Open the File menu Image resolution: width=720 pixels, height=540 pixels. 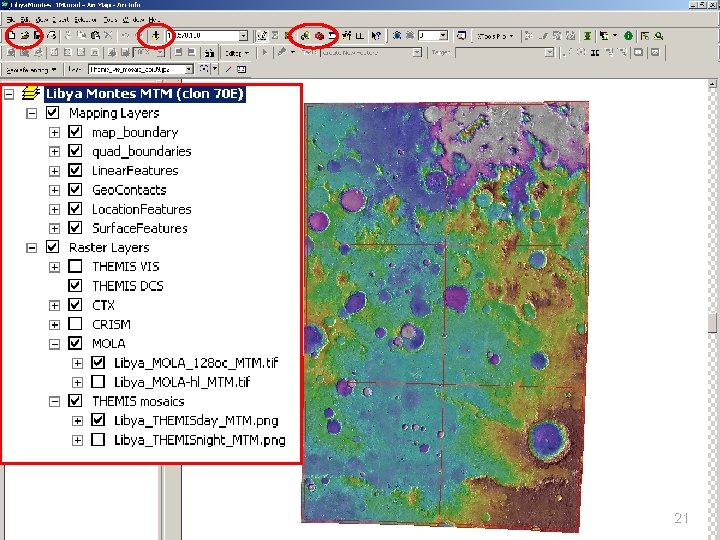tap(11, 20)
